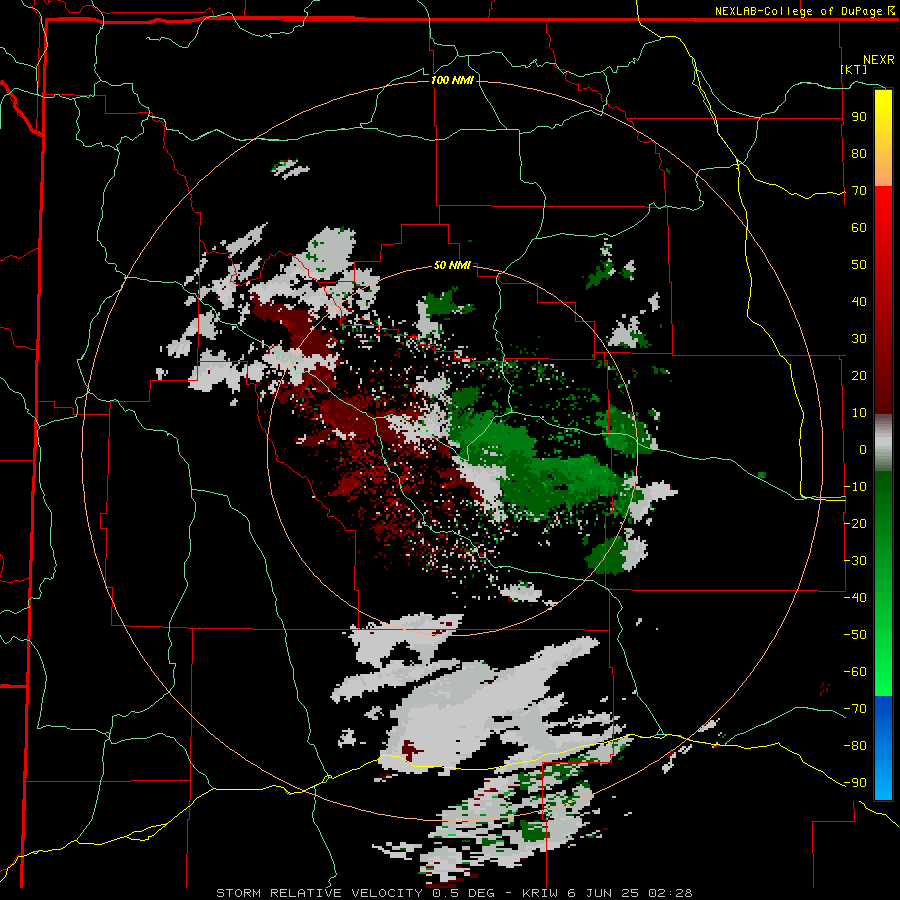Click the 20 value on the velocity scale
The image size is (900, 900).
pos(859,375)
